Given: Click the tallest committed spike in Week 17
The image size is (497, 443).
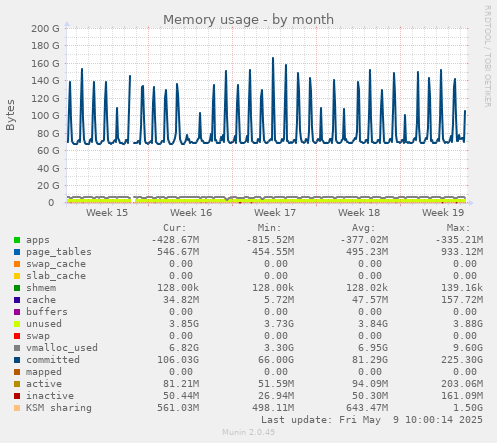Looking at the screenshot, I should coord(273,58).
